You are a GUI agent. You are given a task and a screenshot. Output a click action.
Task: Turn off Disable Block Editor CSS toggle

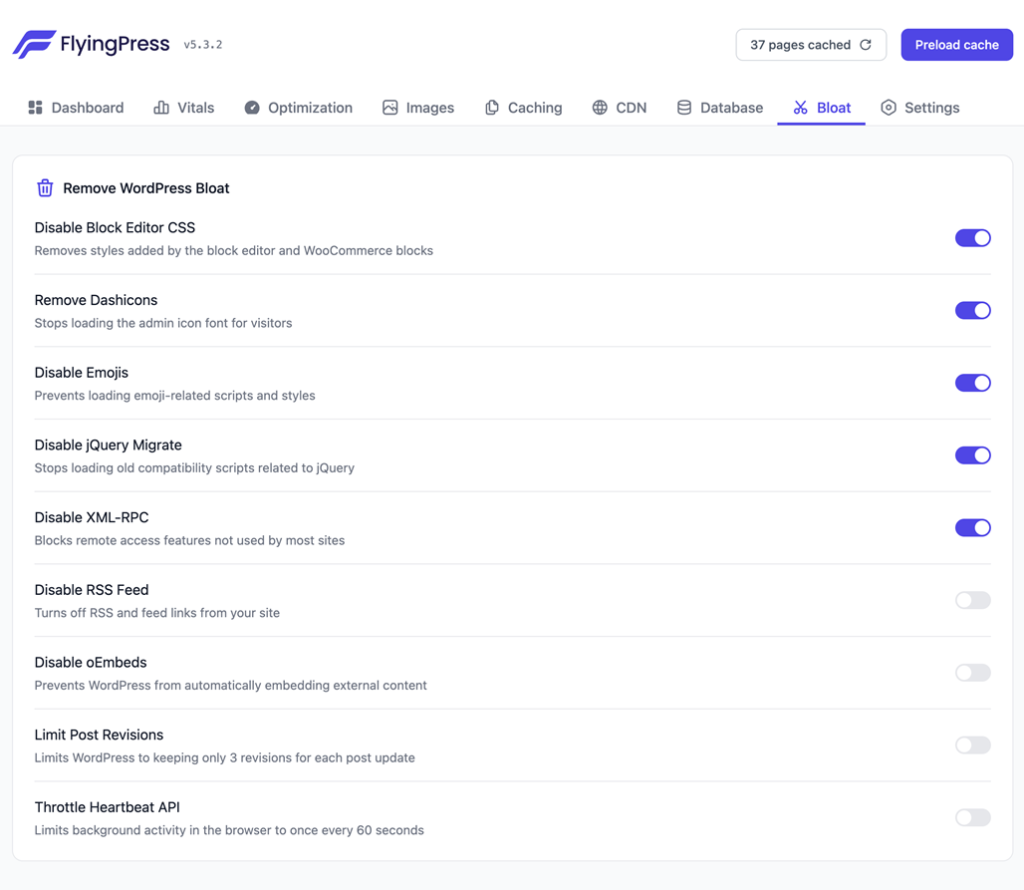coord(972,238)
